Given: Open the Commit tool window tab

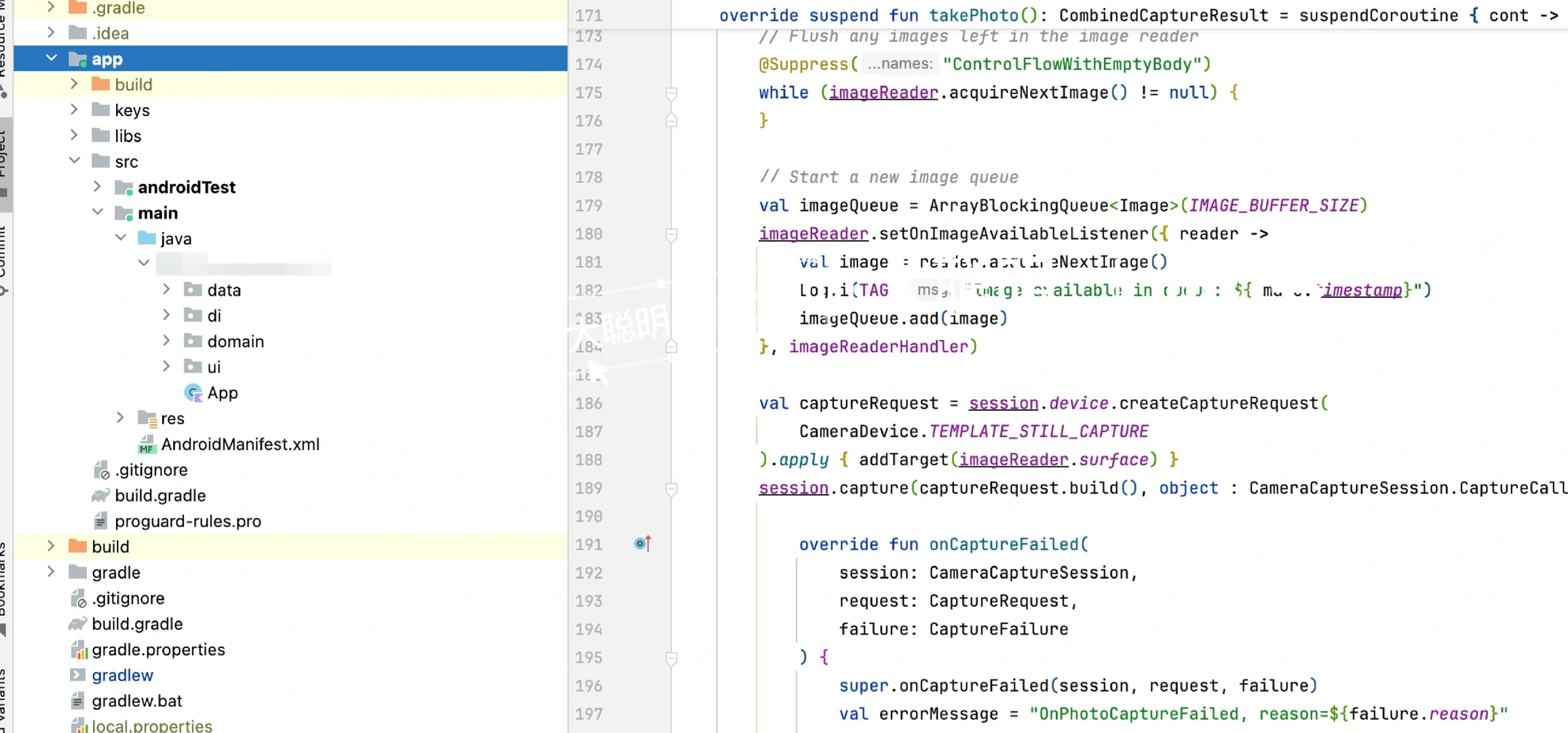Looking at the screenshot, I should pyautogui.click(x=4, y=258).
